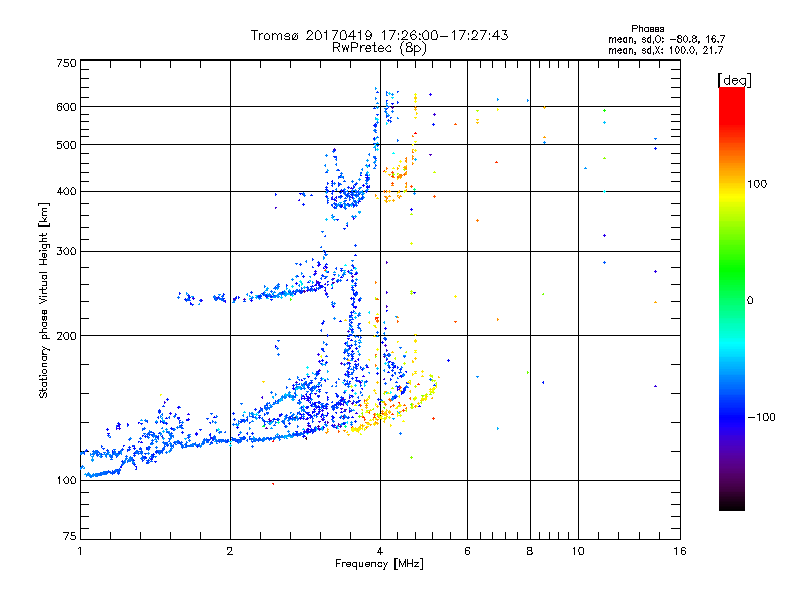Click the y-axis title 'Stationary phase Virtual Height [km]'
Viewport: 800px width, 600px height.
coord(44,300)
